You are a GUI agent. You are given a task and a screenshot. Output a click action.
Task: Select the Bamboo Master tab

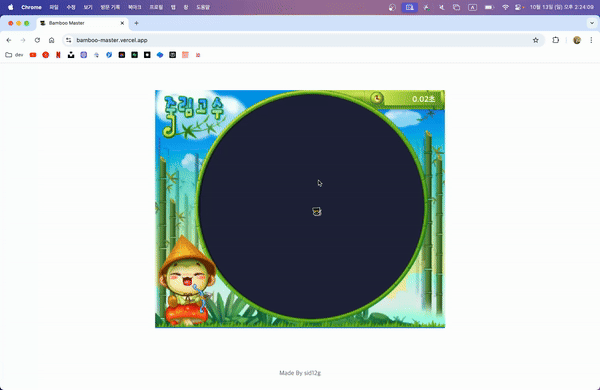pyautogui.click(x=82, y=23)
